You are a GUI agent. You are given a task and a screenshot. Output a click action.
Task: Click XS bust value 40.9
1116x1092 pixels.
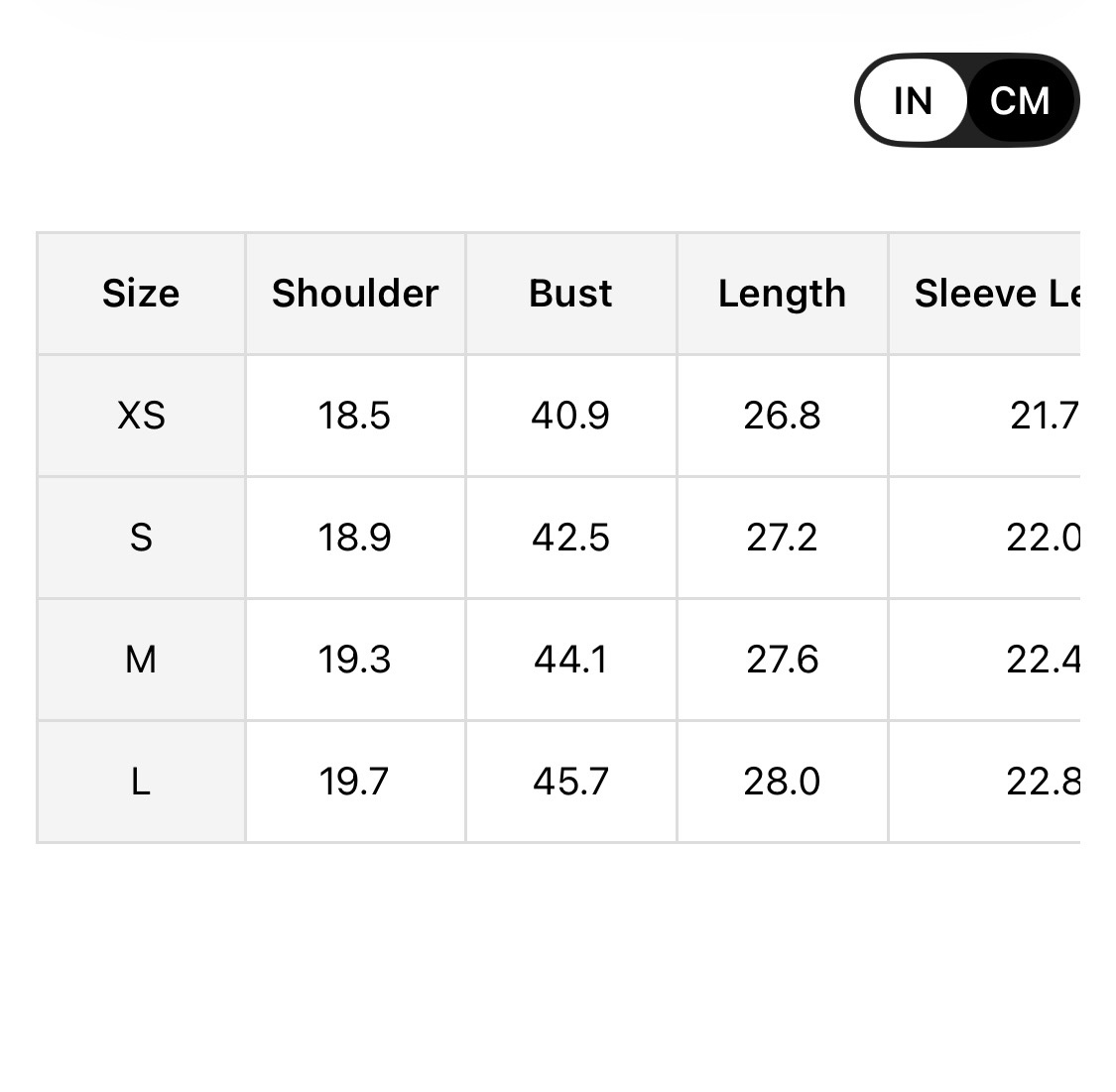(570, 416)
